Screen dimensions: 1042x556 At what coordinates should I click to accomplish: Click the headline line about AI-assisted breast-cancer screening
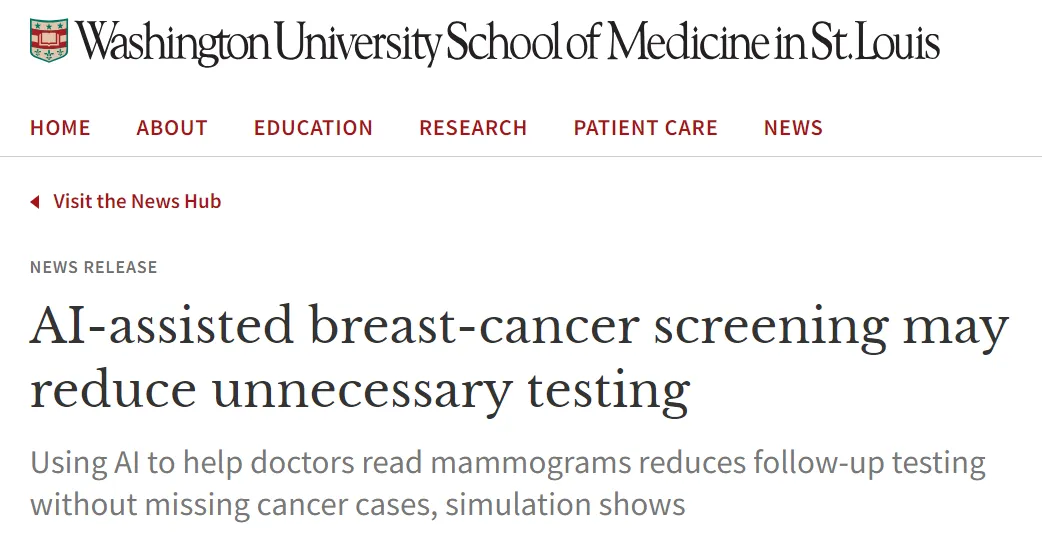520,327
